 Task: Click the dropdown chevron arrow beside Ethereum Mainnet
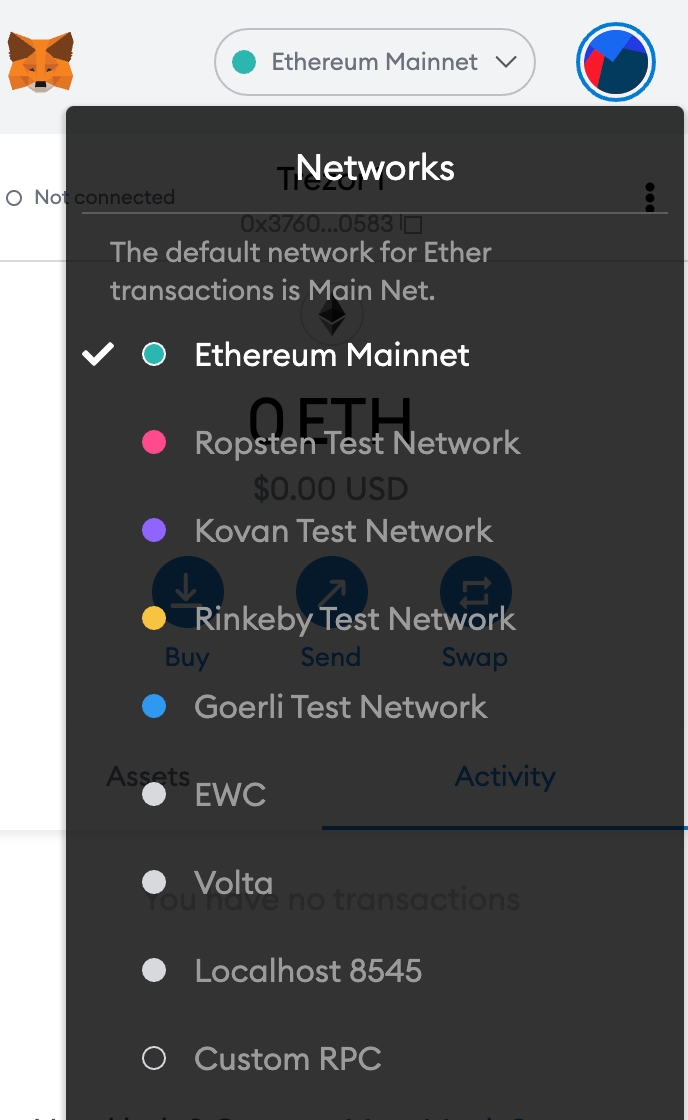point(506,62)
